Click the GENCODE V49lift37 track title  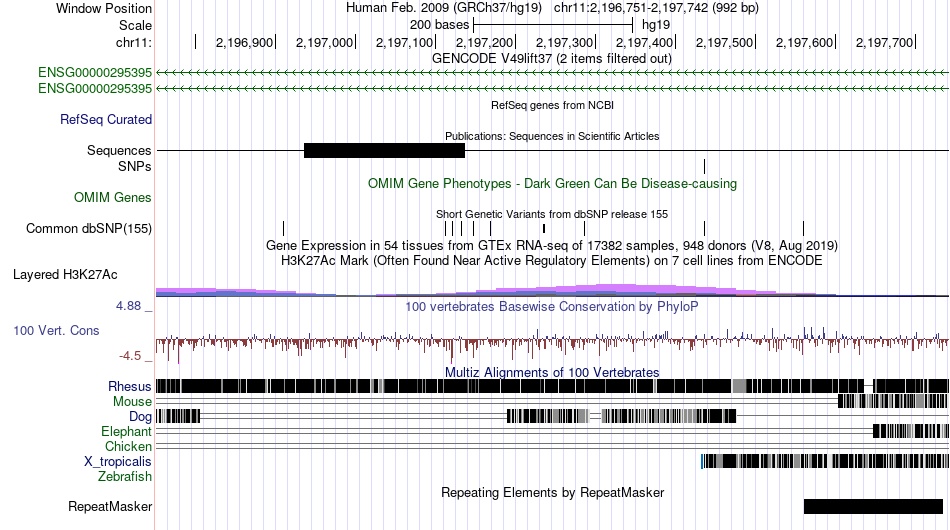pos(551,59)
